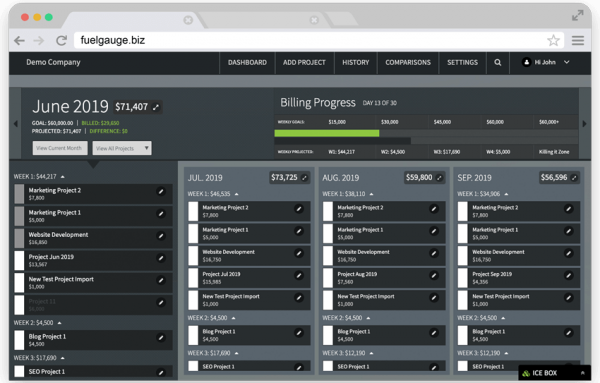
Task: Collapse June Week 1: $44,217
Action: pos(62,177)
